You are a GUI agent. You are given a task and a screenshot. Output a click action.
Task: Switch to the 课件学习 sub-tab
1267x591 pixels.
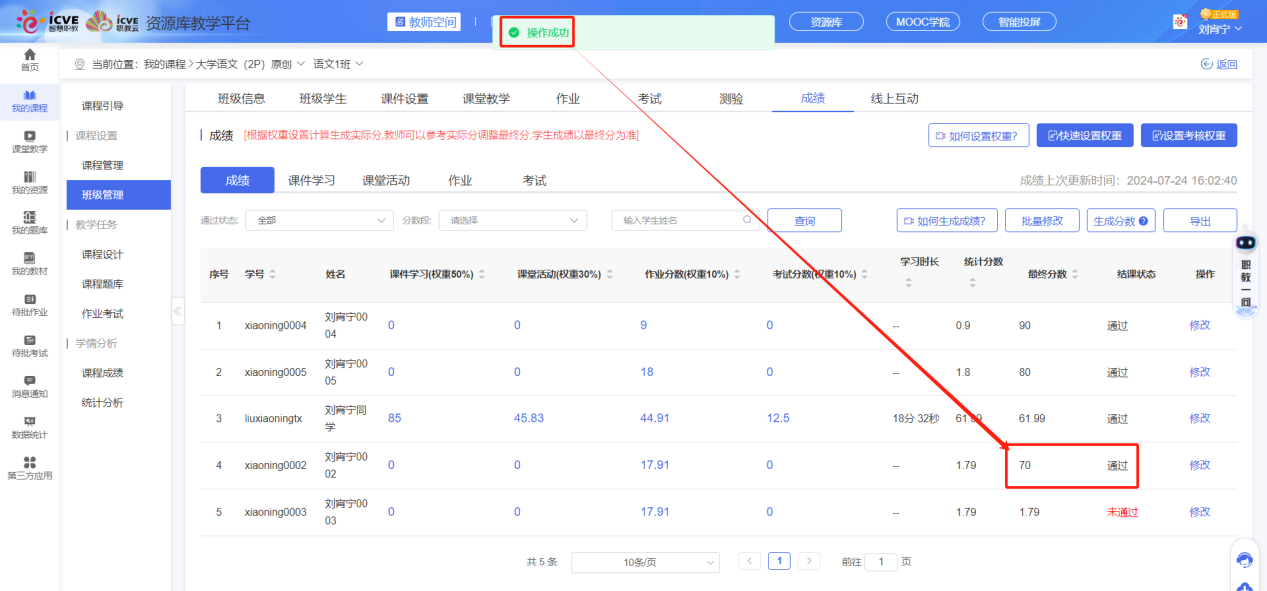[311, 180]
